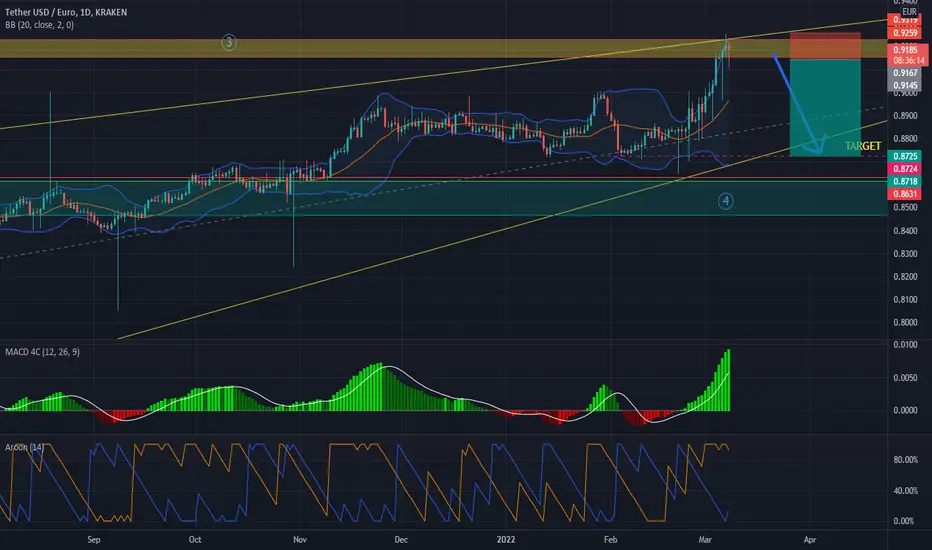Screen dimensions: 932x550
Task: Click the 40.00% Aroon axis value
Action: click(905, 491)
